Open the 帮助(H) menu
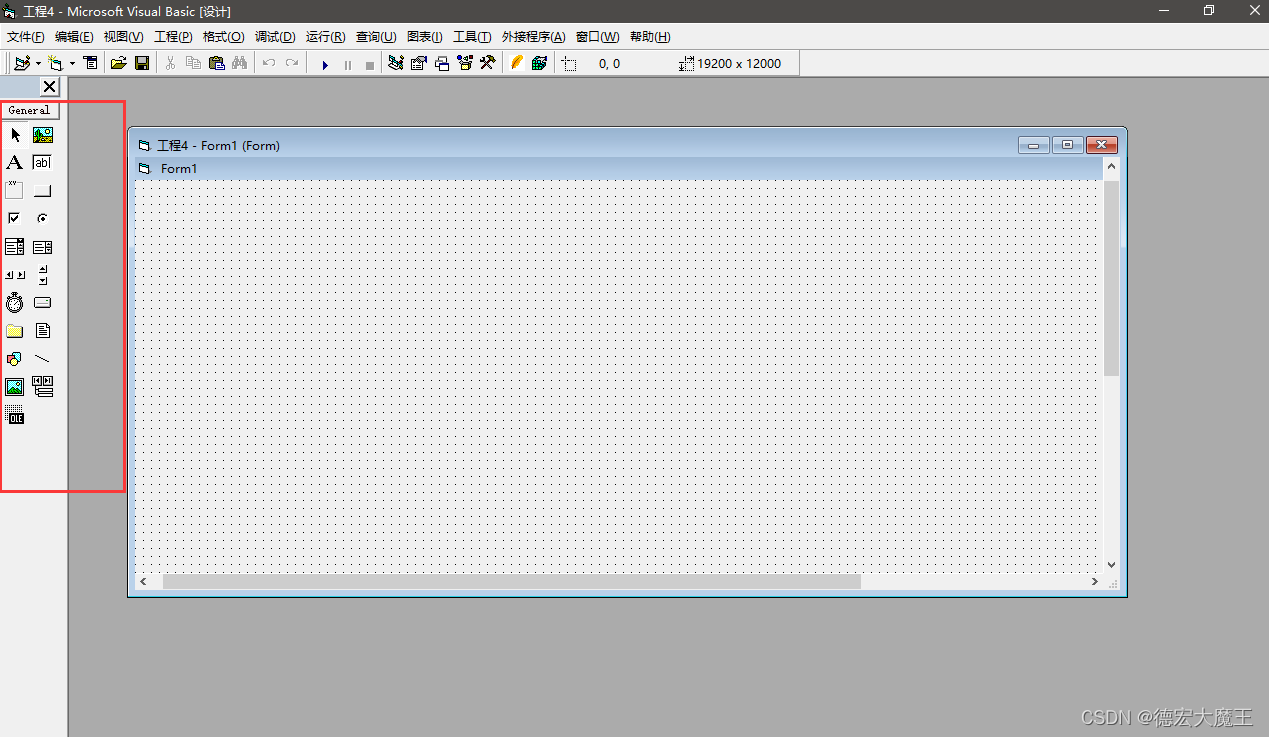The width and height of the screenshot is (1269, 737). 650,37
